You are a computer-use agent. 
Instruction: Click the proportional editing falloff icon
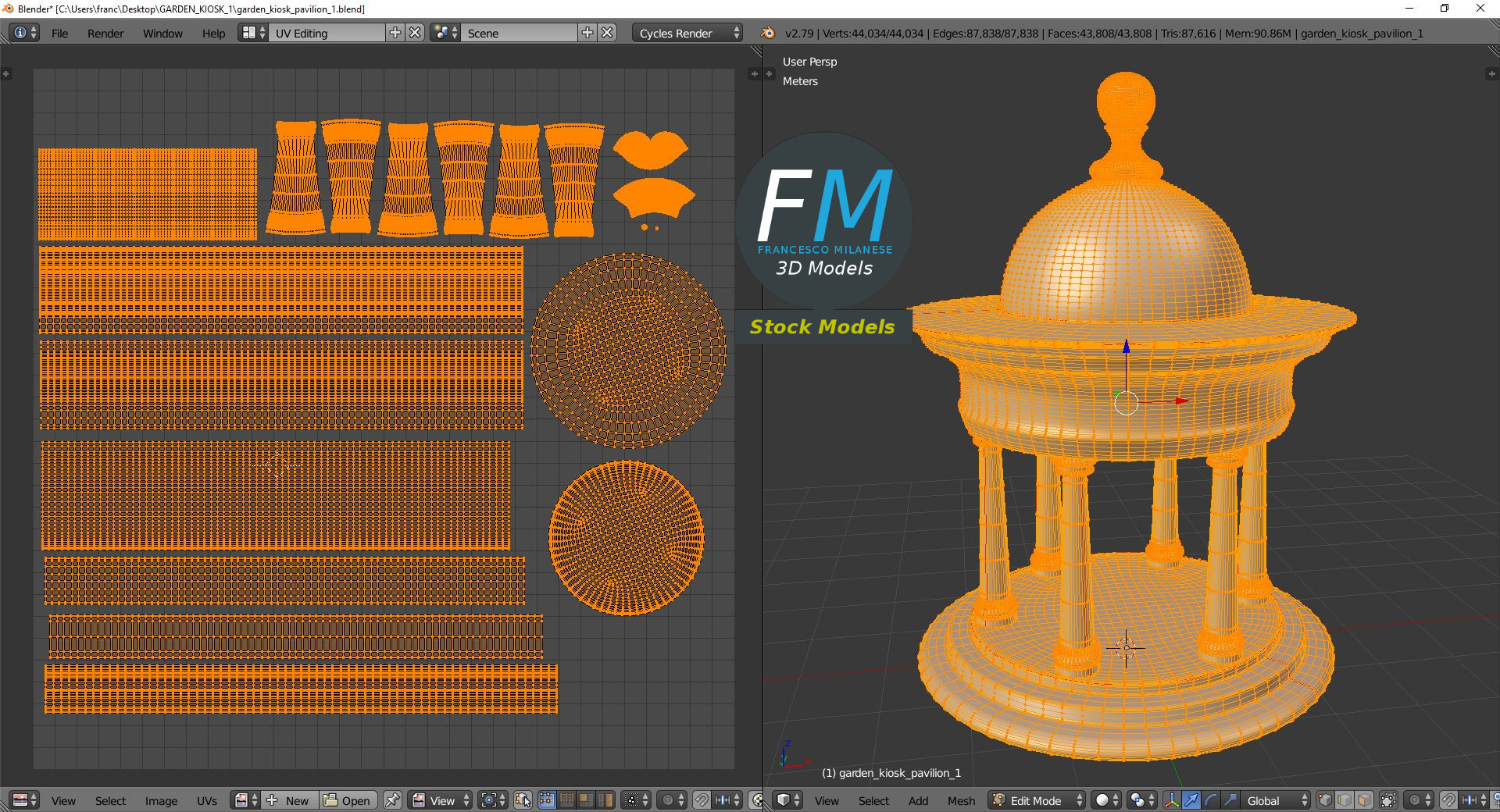pos(1414,801)
